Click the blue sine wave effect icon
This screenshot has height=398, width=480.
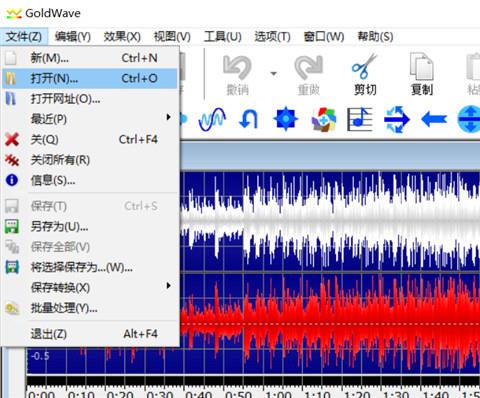212,119
